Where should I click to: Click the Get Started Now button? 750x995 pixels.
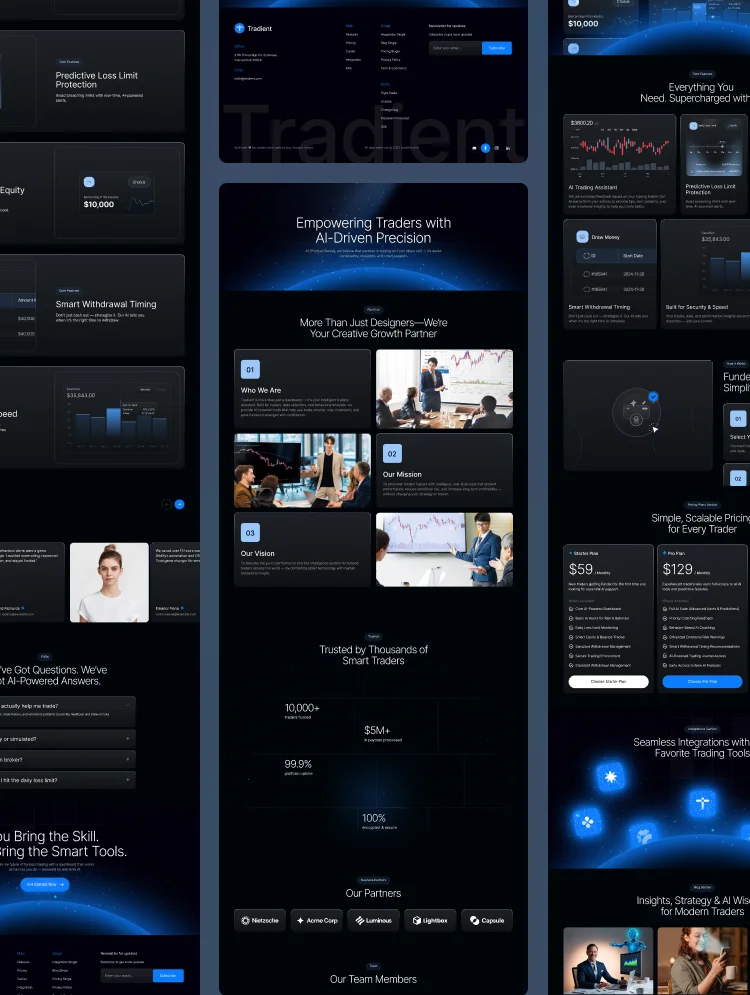45,884
